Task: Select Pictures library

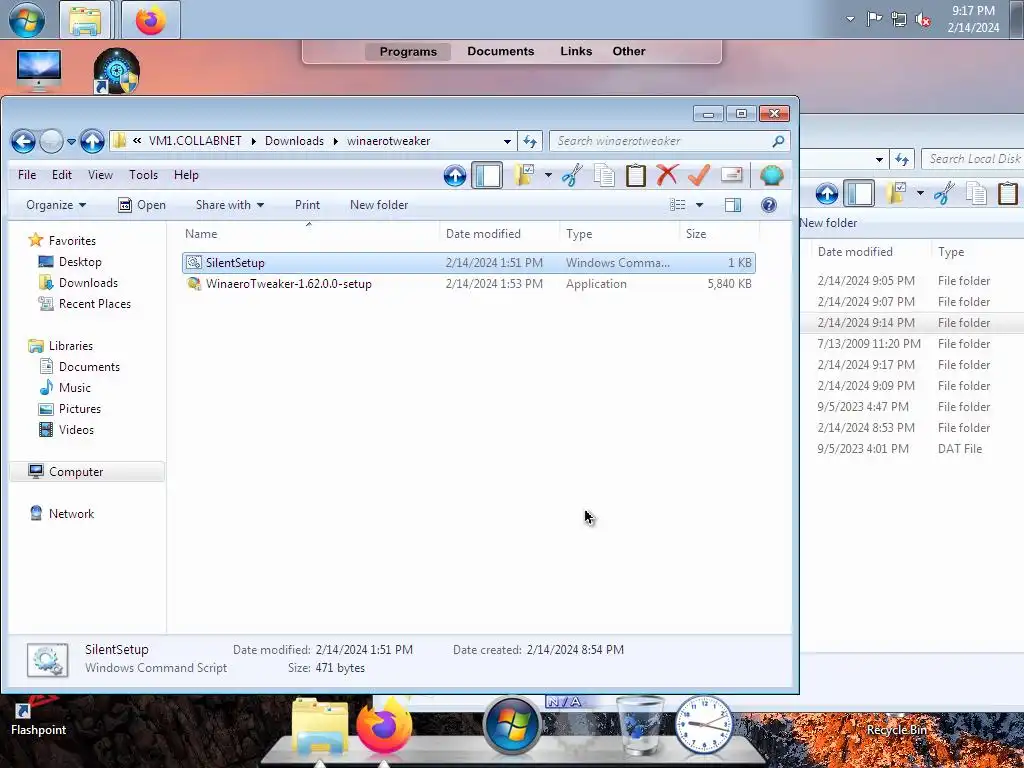Action: tap(70, 409)
